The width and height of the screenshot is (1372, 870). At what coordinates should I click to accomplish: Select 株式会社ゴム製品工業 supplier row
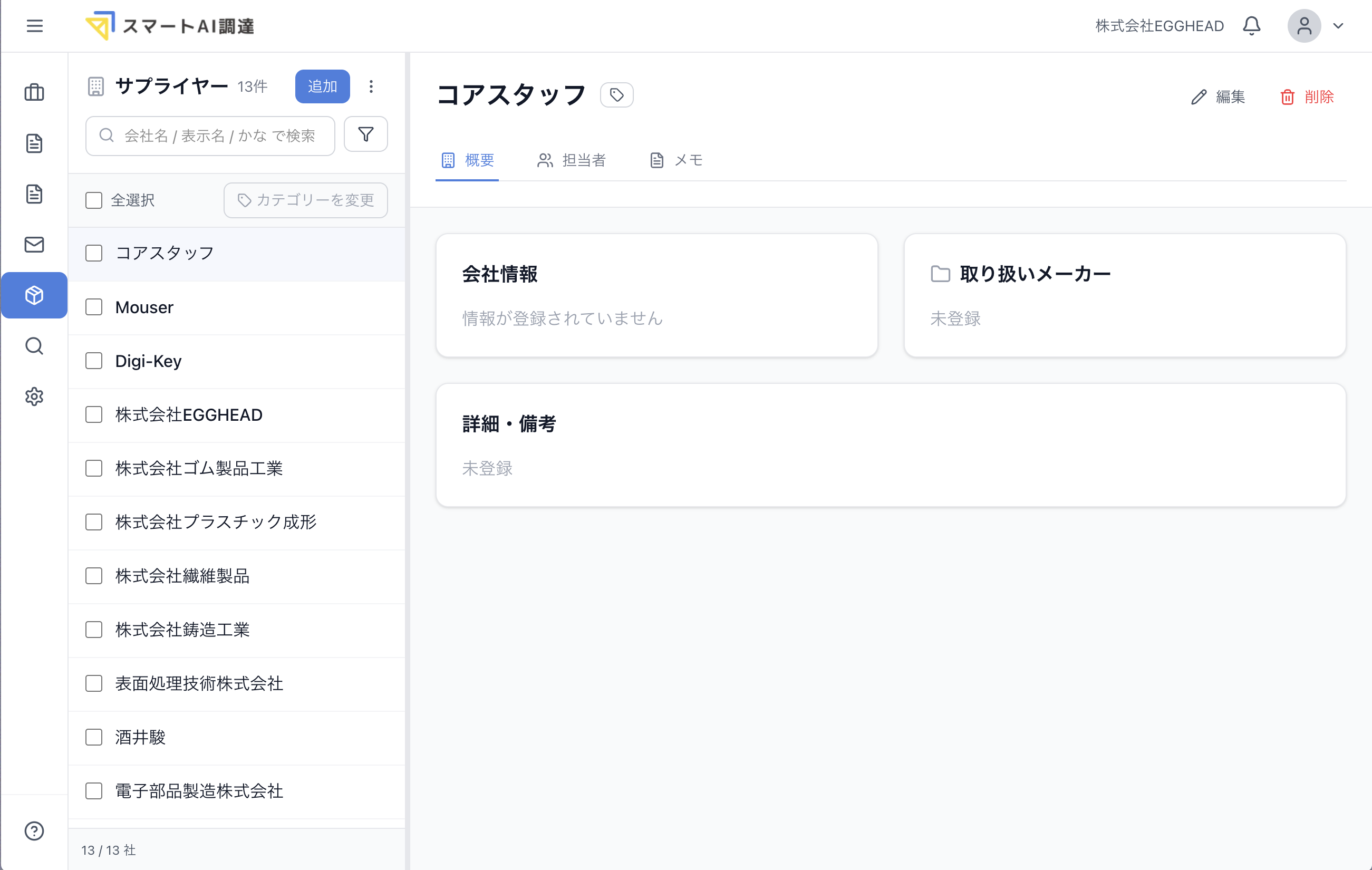236,468
